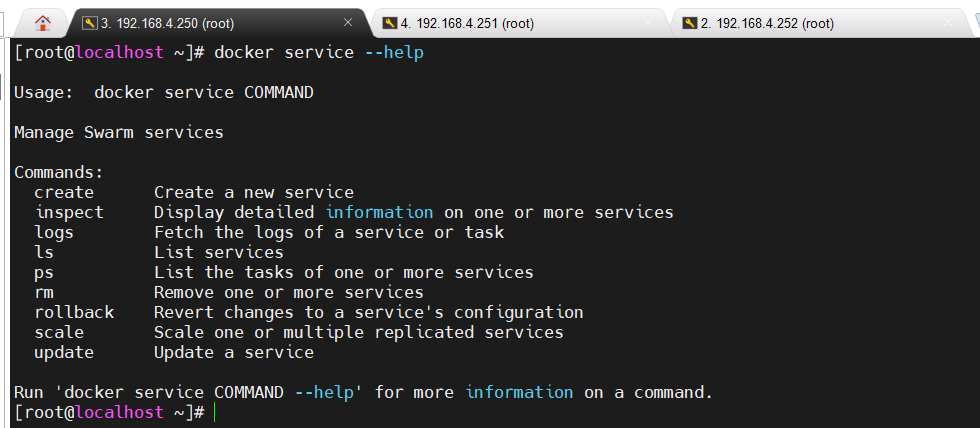Click the session icon on 192.168.4.252 tab
Screen dimensions: 980x428
pyautogui.click(x=689, y=23)
